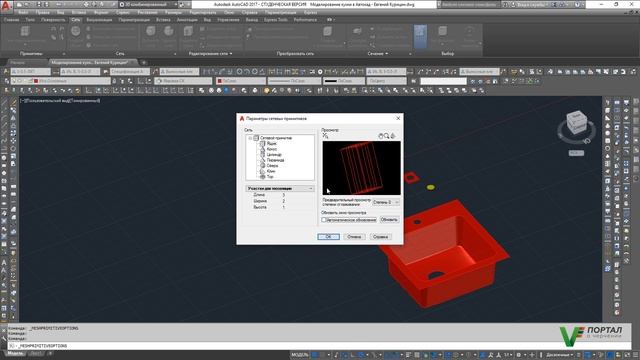Collapse the Сетевой примитив tree root node

pyautogui.click(x=250, y=138)
